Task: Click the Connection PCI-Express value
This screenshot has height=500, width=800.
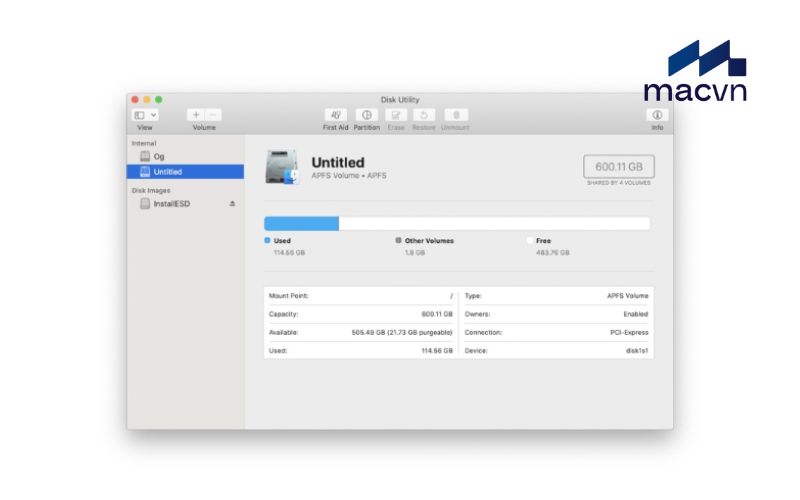Action: pyautogui.click(x=629, y=333)
